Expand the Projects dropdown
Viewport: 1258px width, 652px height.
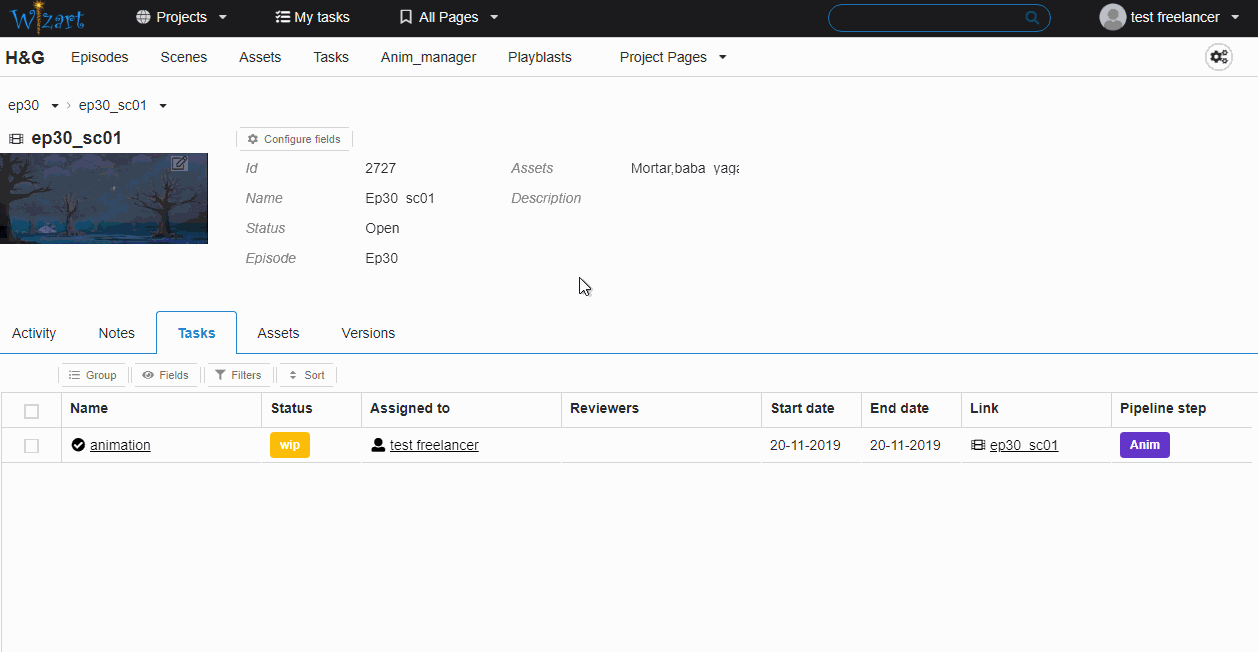[182, 17]
